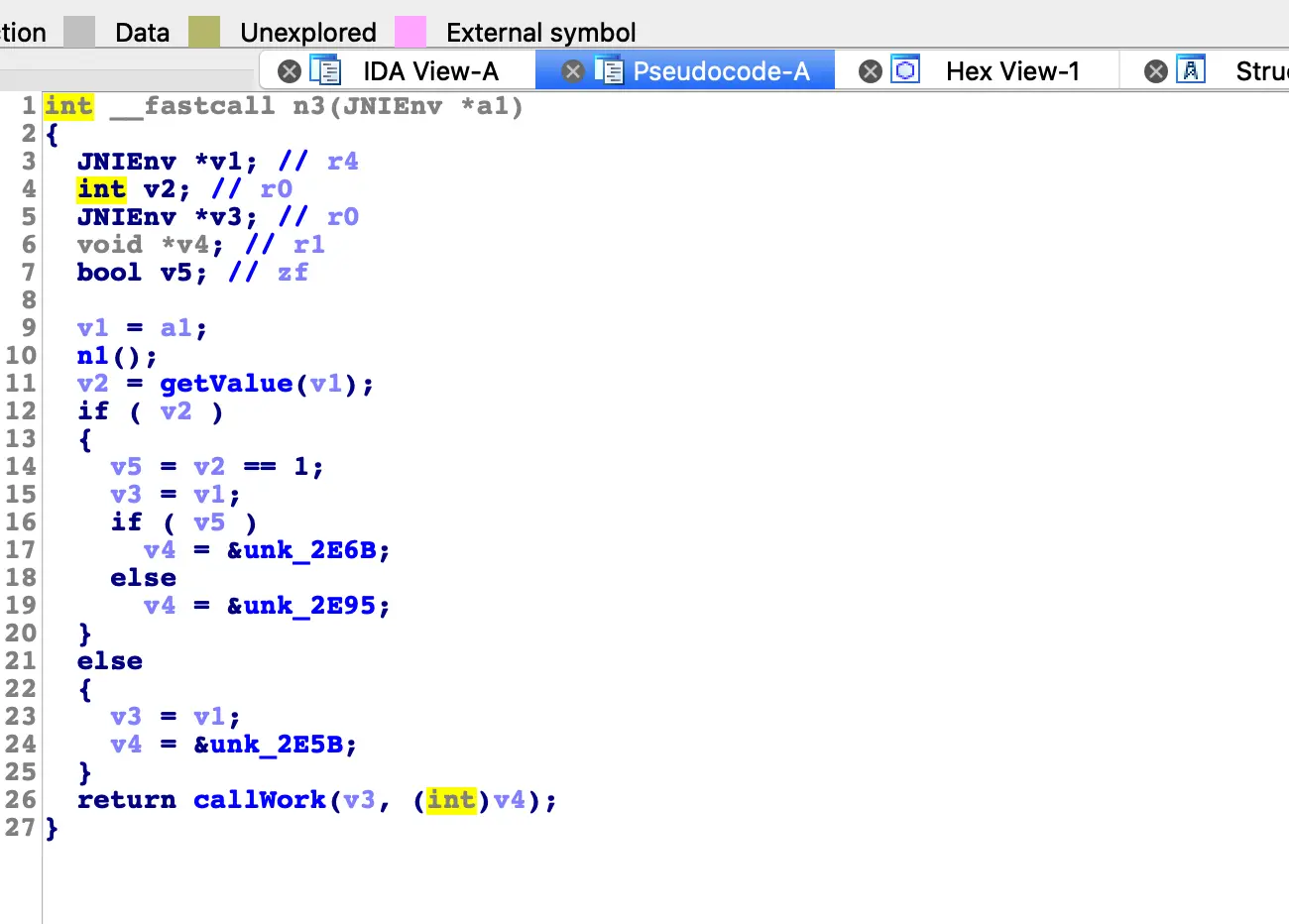Click the highlighted int return type

[x=68, y=106]
